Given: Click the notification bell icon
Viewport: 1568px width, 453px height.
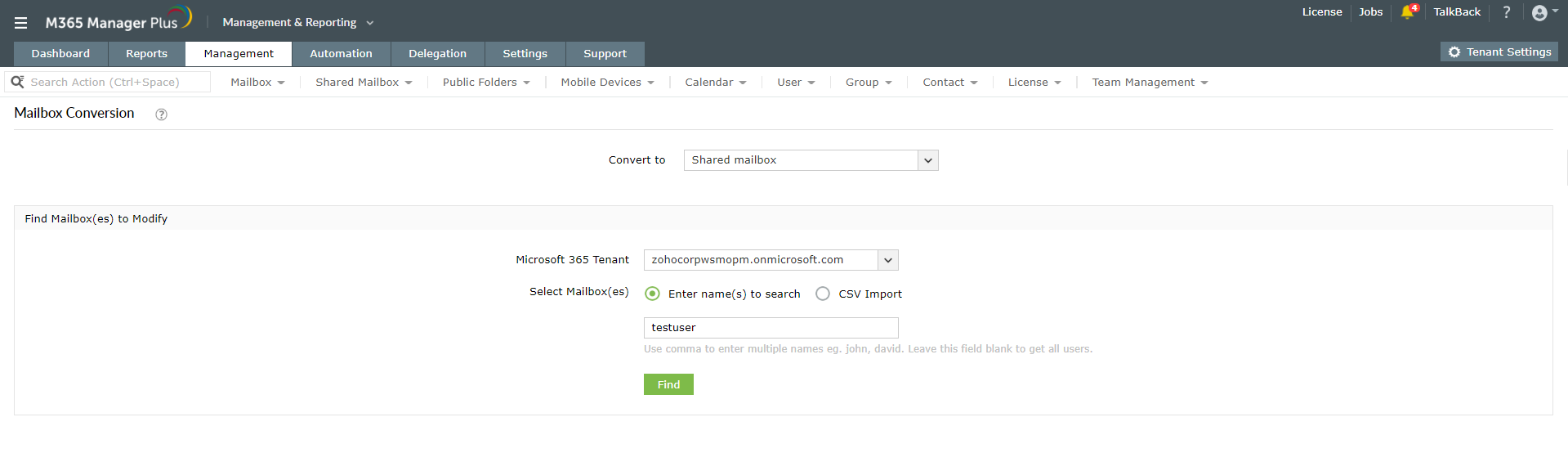Looking at the screenshot, I should [1407, 12].
